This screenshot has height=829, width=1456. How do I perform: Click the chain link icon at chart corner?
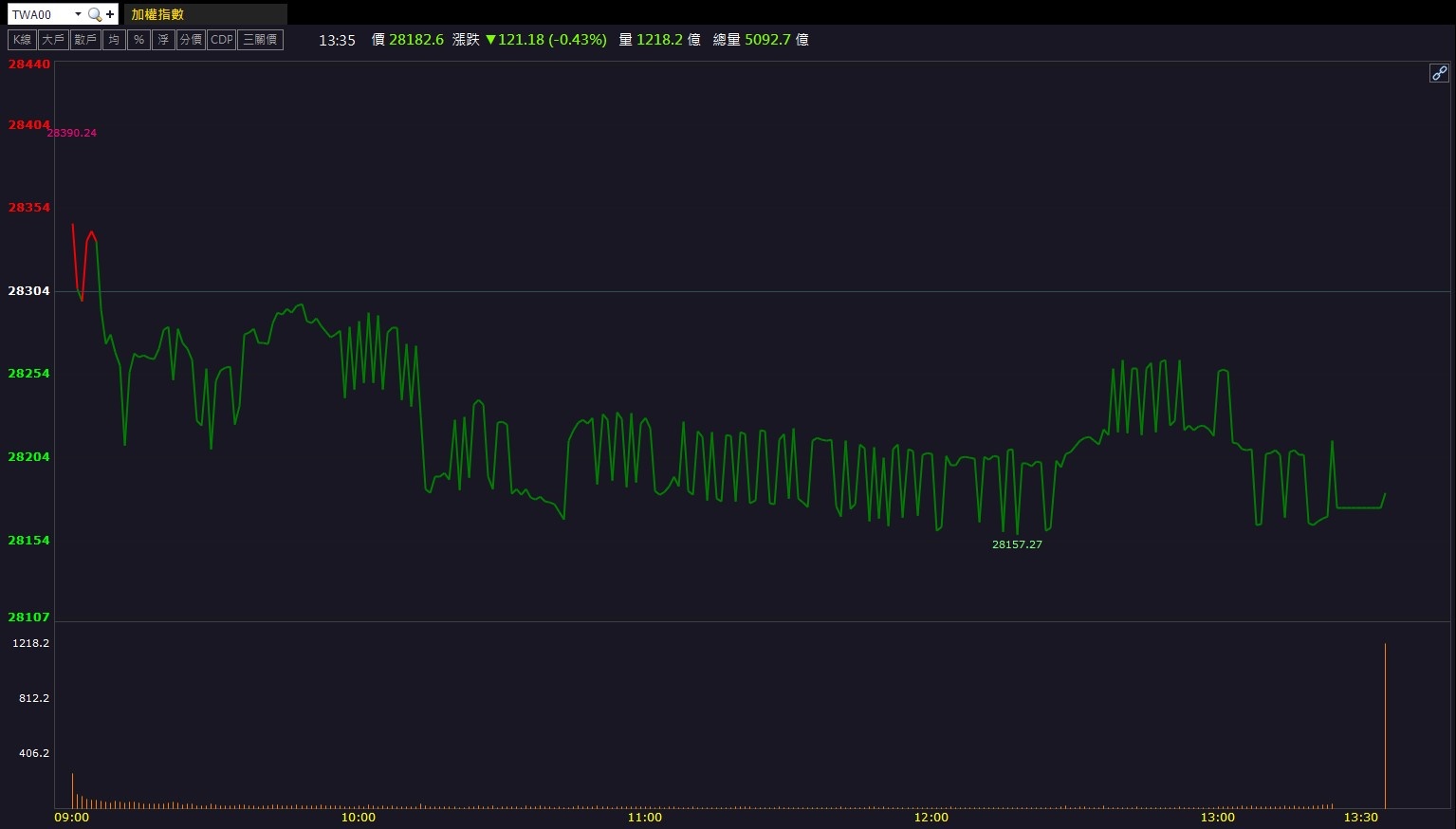pyautogui.click(x=1439, y=73)
